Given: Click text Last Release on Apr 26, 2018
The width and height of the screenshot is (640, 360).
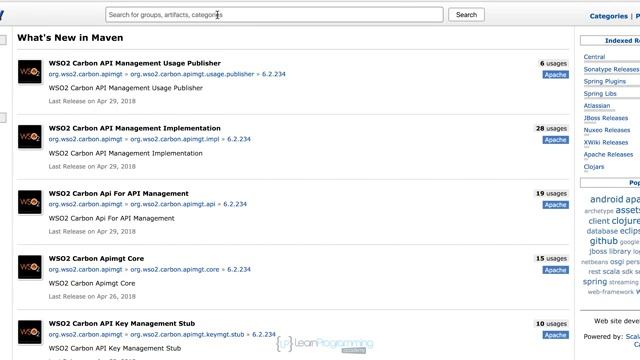Looking at the screenshot, I should pos(92,296).
